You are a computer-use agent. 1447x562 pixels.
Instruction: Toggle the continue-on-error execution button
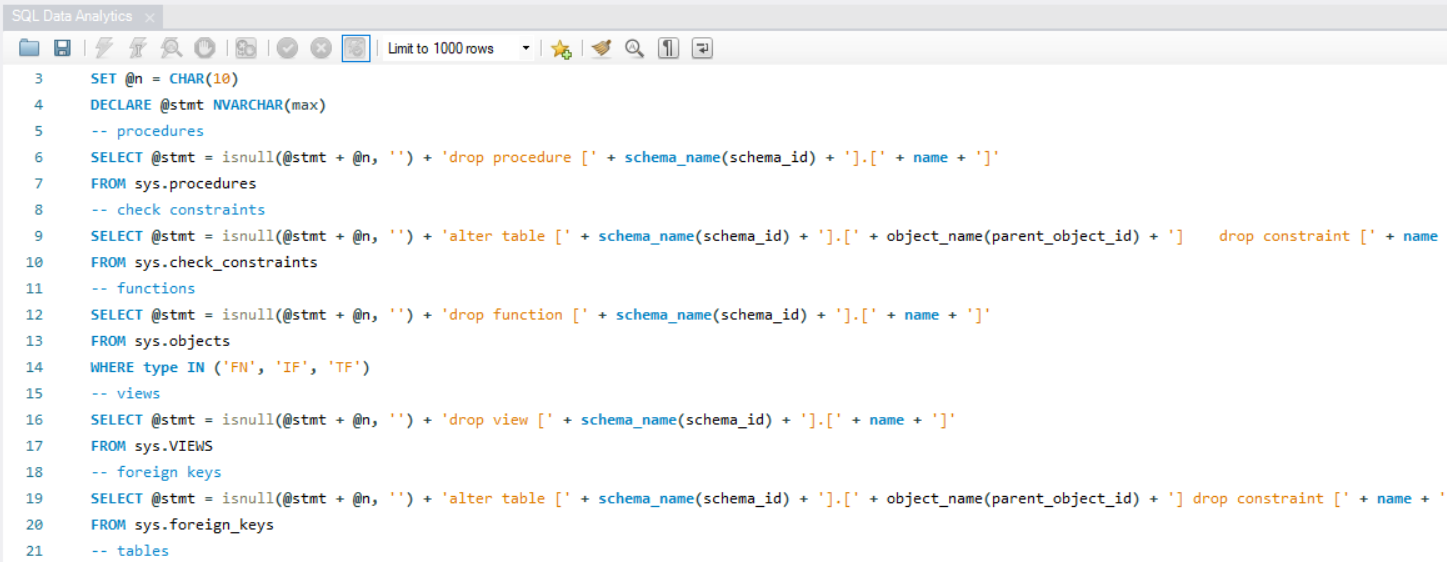[246, 48]
